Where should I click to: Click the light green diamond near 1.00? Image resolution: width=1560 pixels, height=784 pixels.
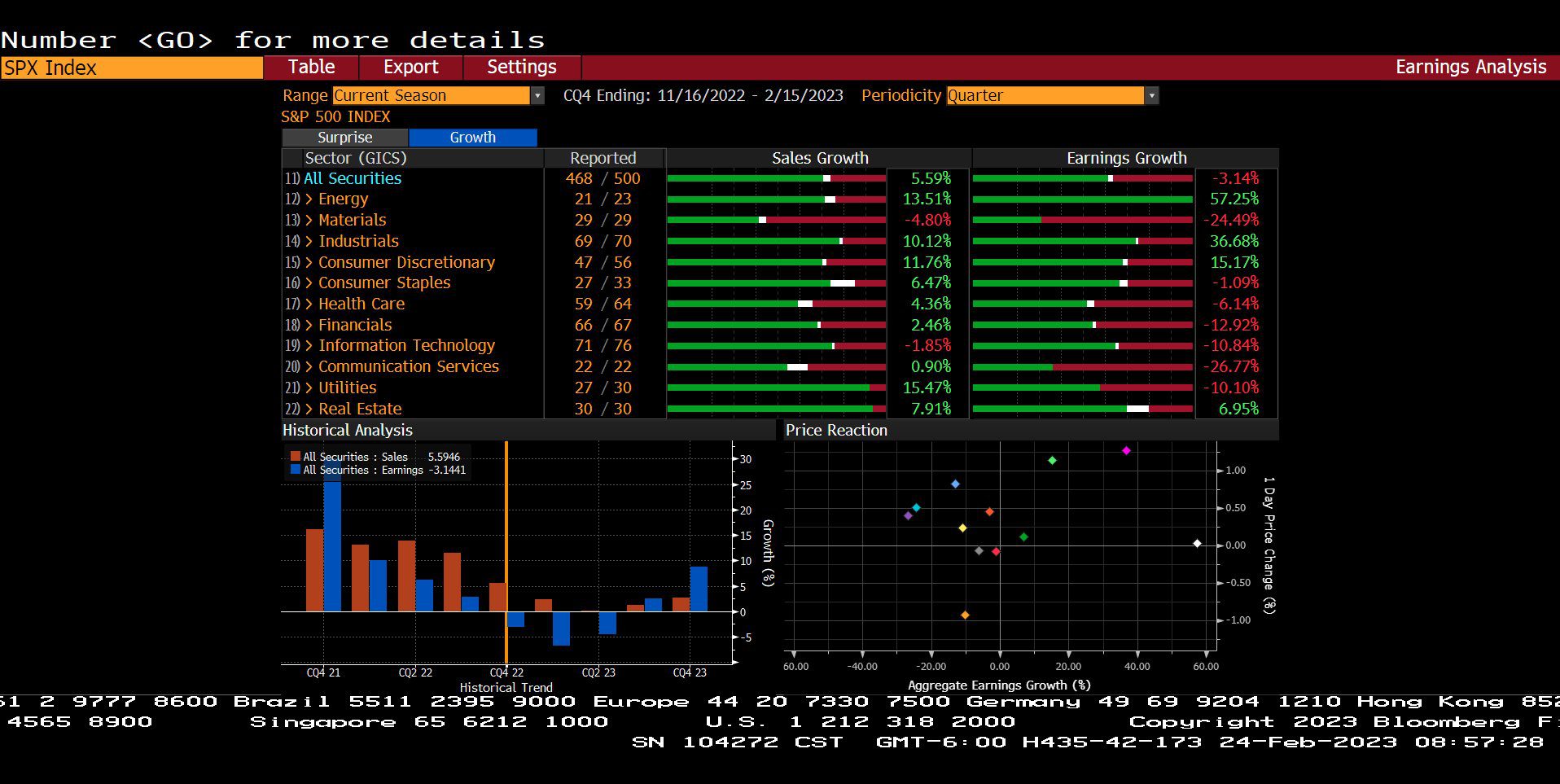coord(1052,461)
